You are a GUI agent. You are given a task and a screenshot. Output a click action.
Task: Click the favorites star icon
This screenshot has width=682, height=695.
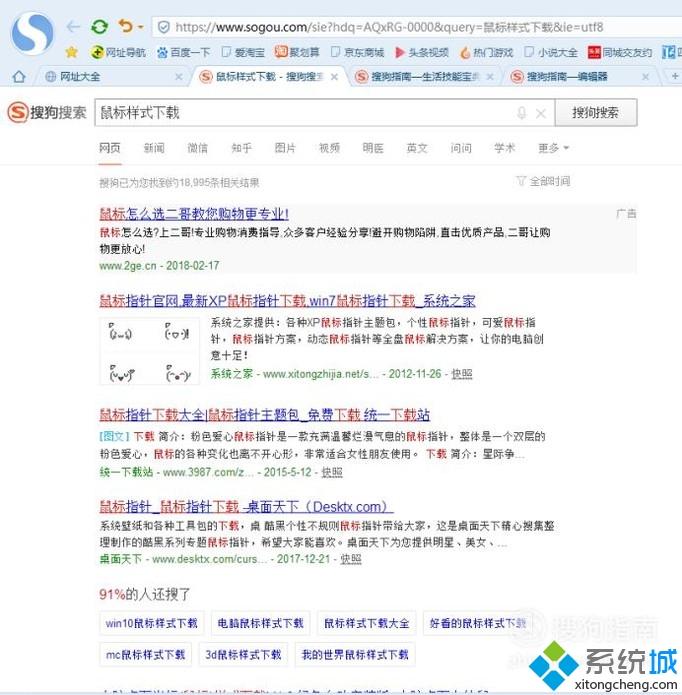click(71, 52)
